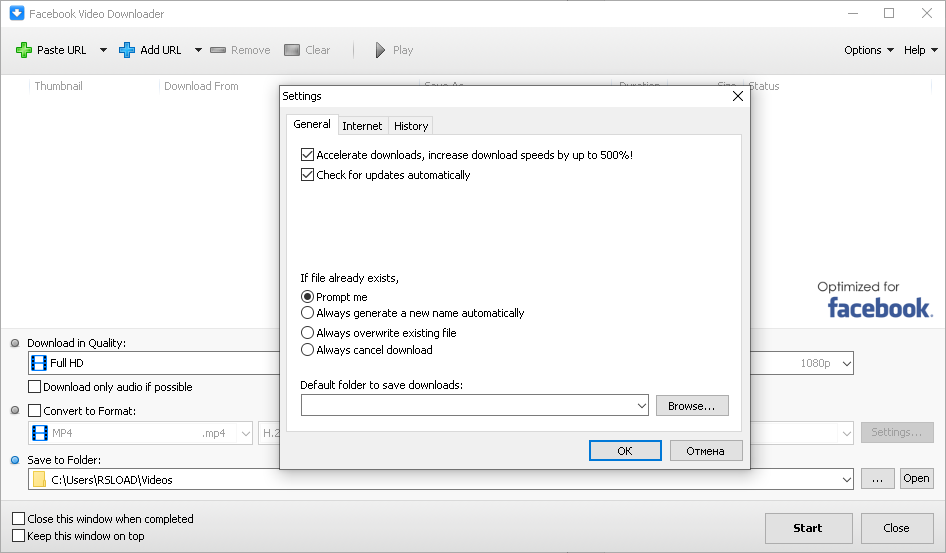Expand the codec dropdown beside the Settings… button
This screenshot has width=946, height=553.
(x=846, y=433)
